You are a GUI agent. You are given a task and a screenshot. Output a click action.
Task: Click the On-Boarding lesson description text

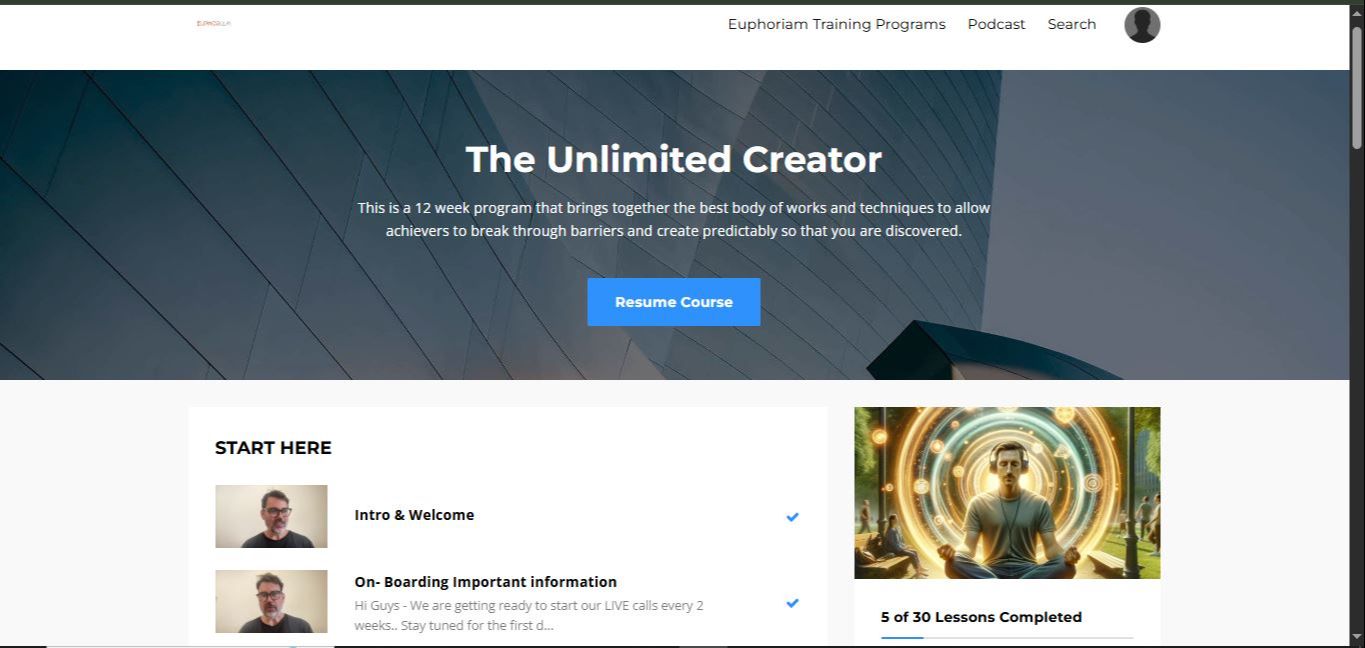pyautogui.click(x=529, y=615)
